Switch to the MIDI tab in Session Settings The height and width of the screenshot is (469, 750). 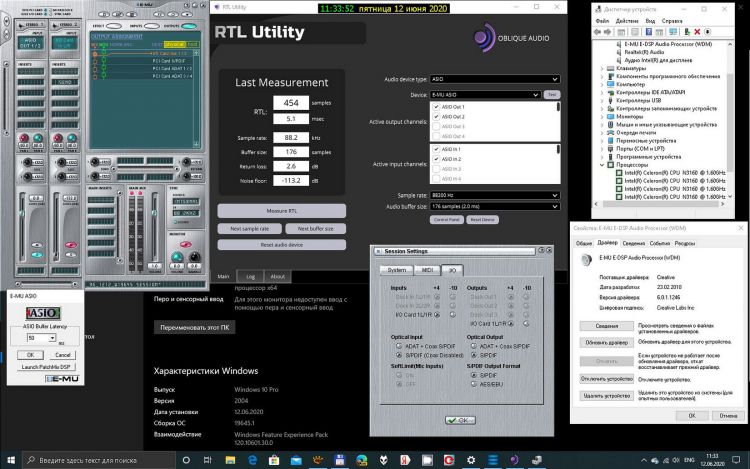coord(427,270)
